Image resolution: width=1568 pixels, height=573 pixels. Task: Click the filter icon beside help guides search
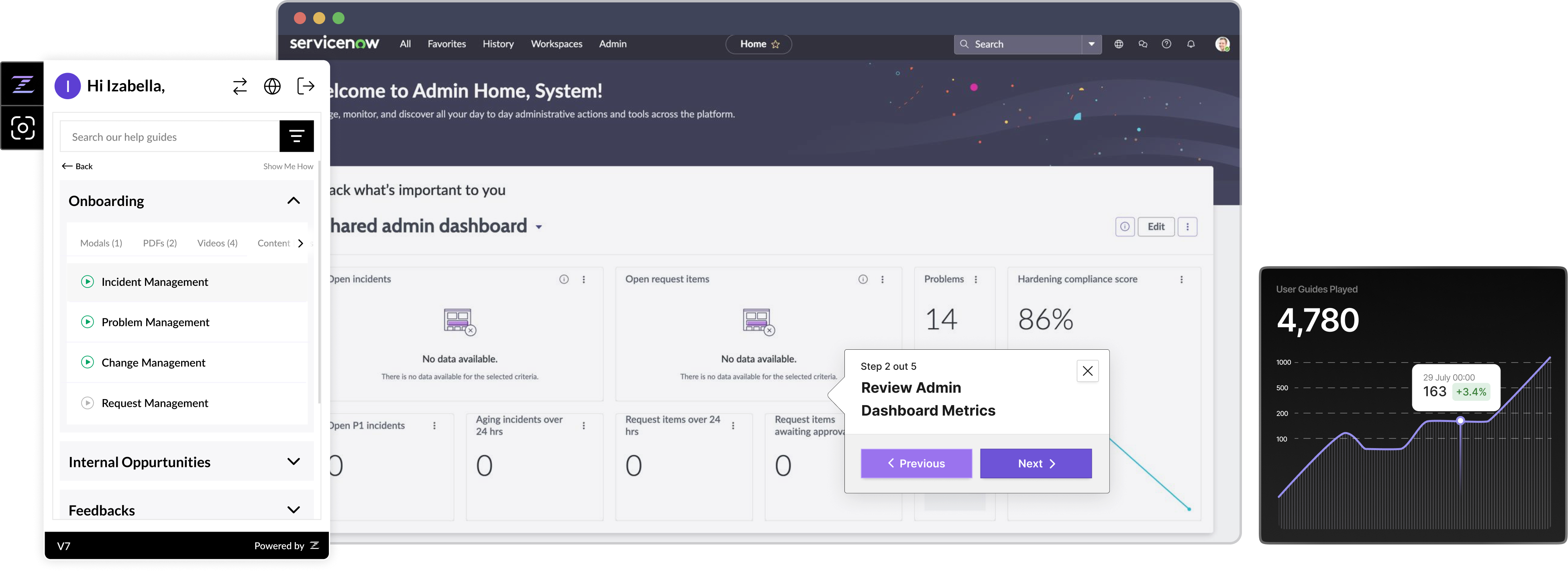pyautogui.click(x=296, y=137)
